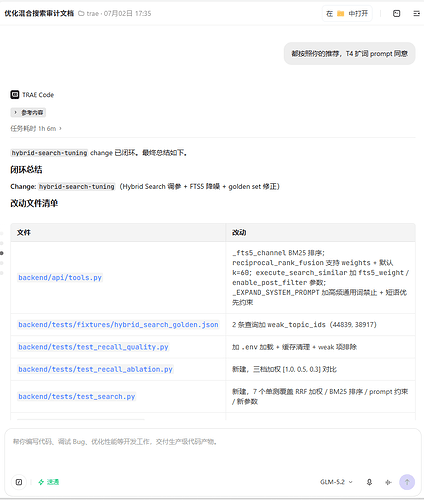424x500 pixels.
Task: Click the TRAE Code logo icon
Action: (15, 95)
